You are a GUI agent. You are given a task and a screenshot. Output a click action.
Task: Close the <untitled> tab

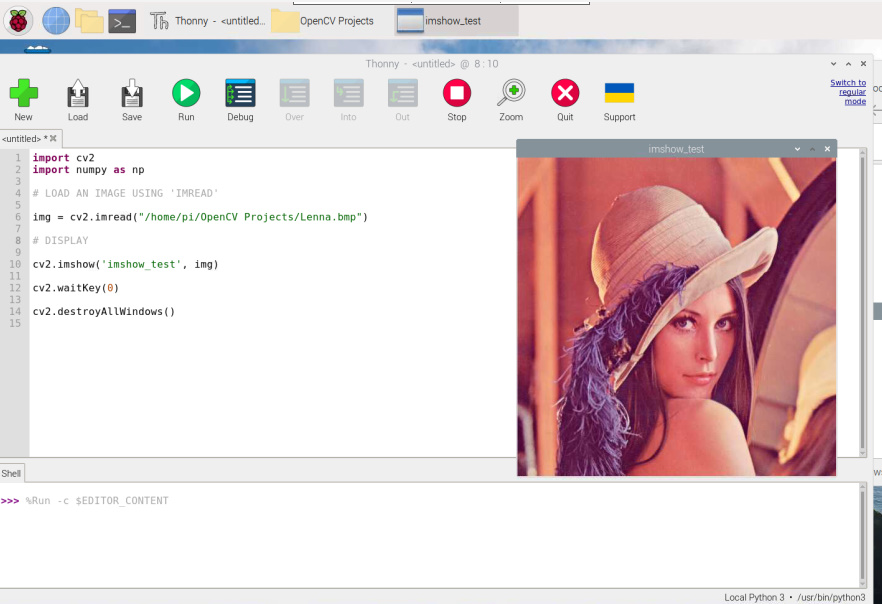click(x=53, y=138)
